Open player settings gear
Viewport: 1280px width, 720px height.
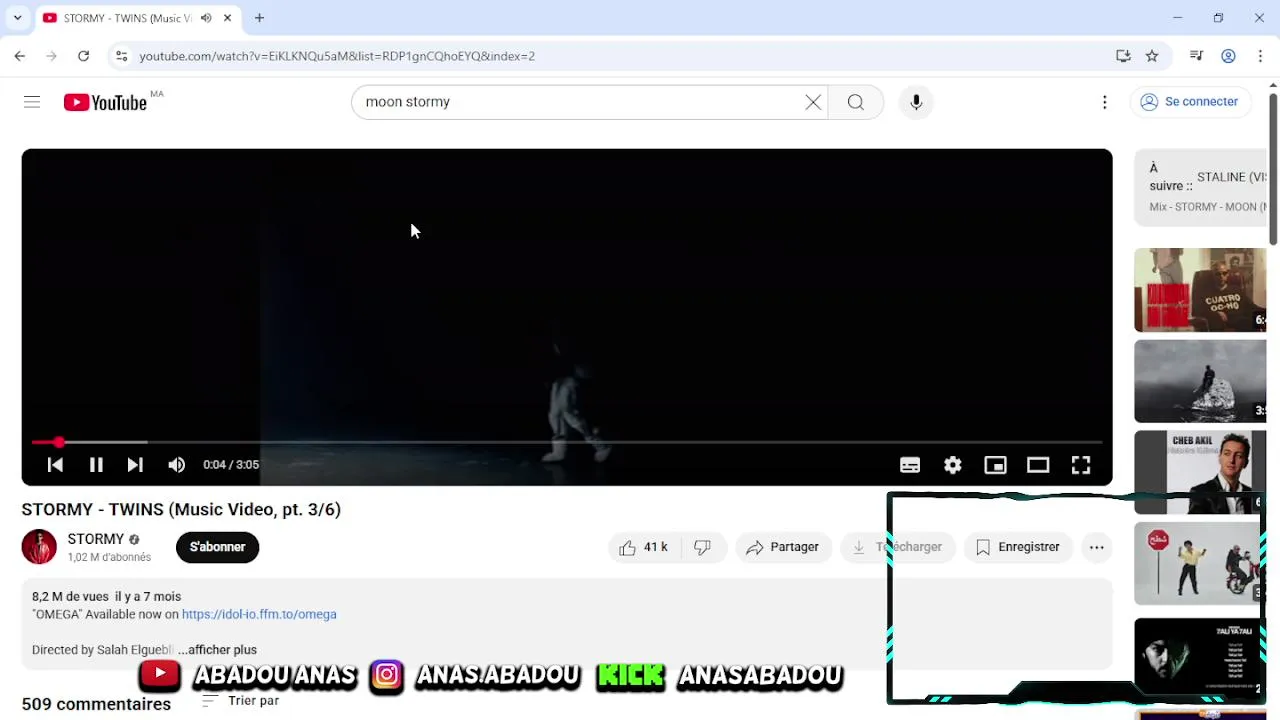click(953, 465)
